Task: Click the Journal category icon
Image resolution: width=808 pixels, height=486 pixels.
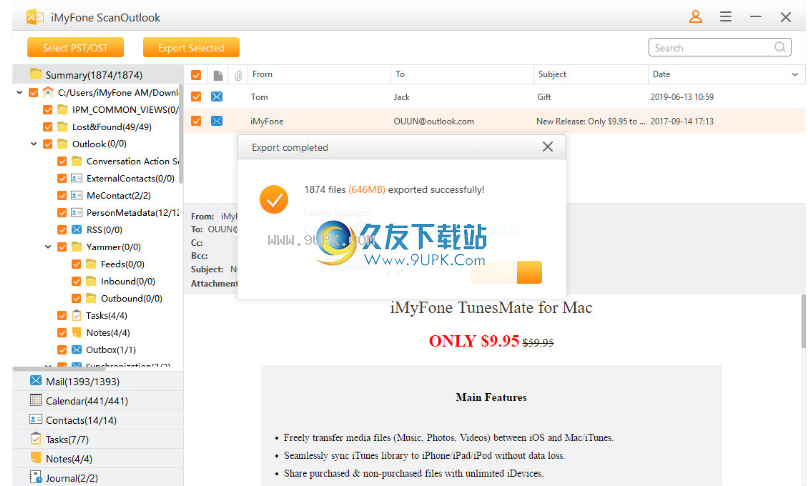Action: click(36, 477)
